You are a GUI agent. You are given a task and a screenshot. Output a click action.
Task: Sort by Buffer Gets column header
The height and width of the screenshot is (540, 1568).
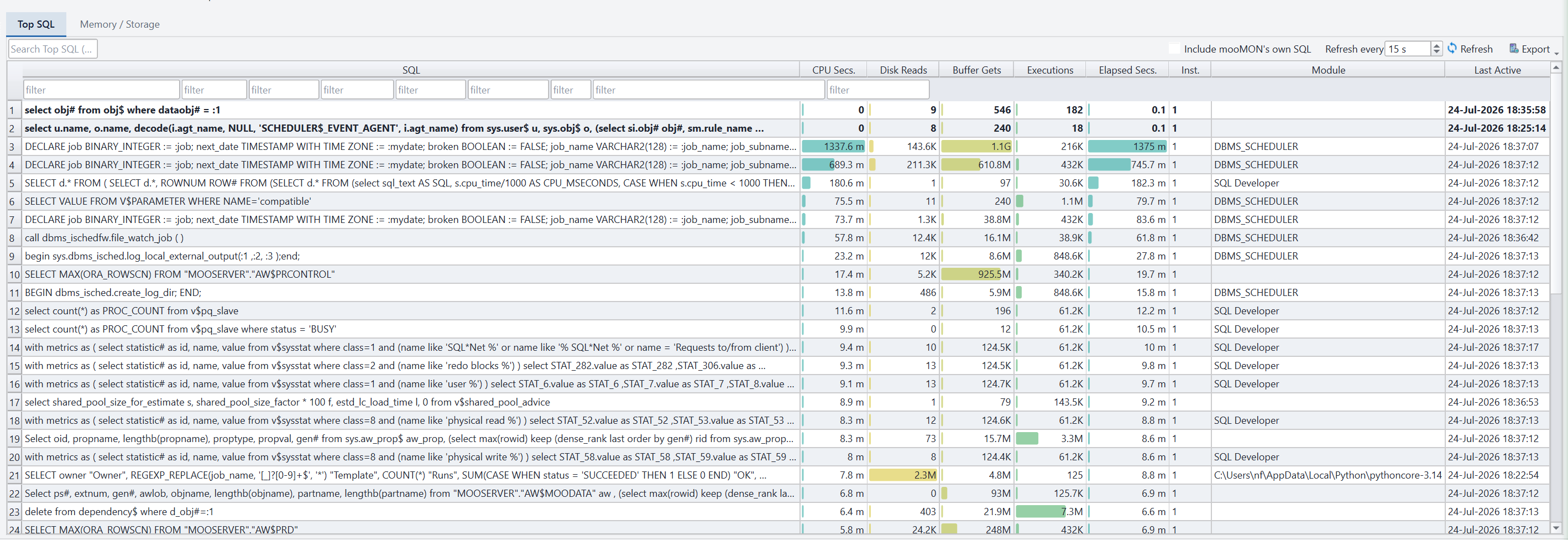click(976, 70)
